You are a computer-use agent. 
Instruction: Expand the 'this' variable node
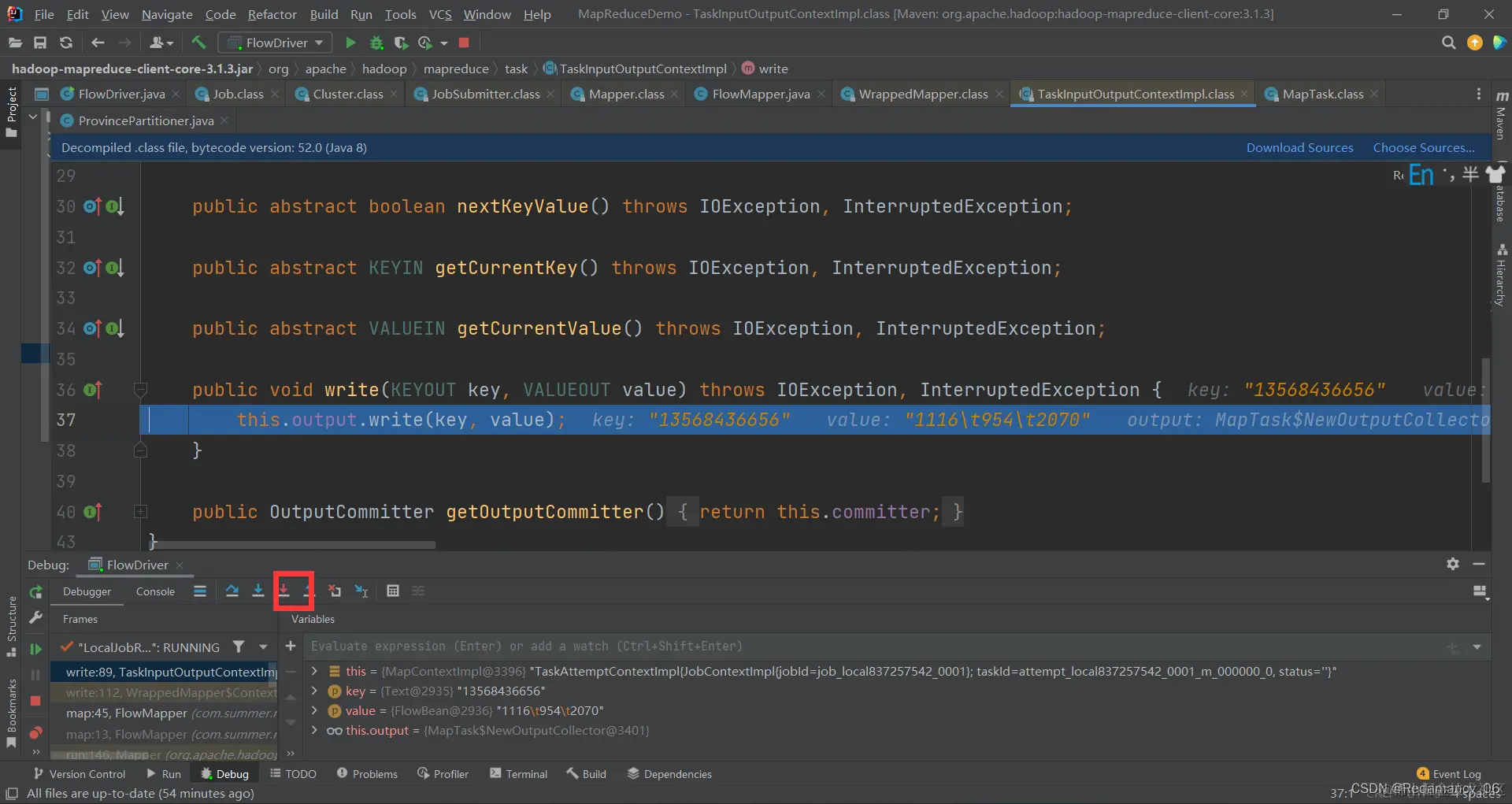coord(314,671)
